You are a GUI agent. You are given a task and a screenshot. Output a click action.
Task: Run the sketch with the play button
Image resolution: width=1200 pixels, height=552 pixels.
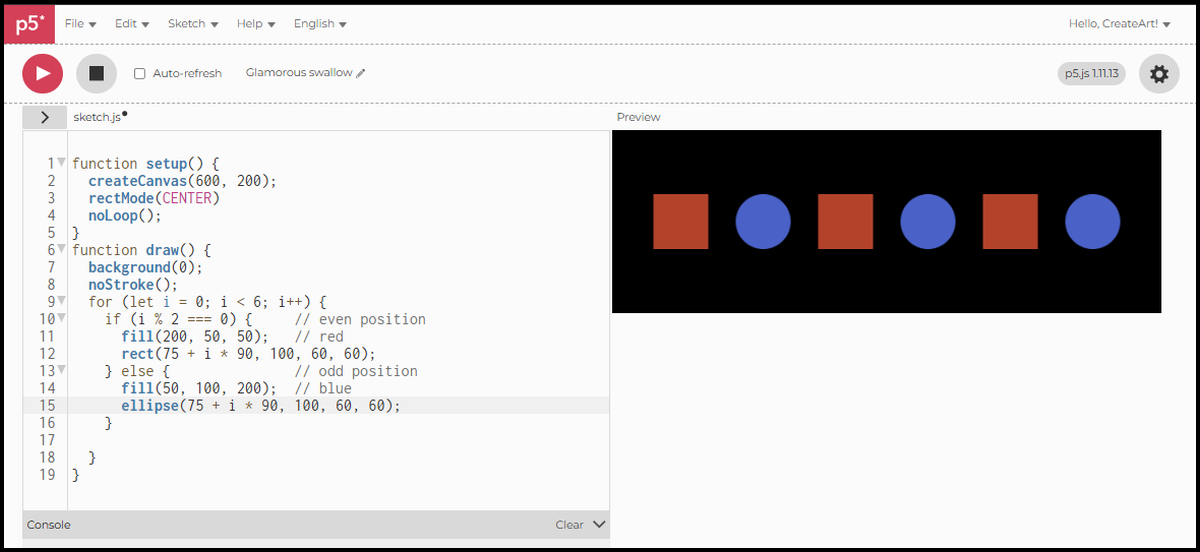coord(43,73)
